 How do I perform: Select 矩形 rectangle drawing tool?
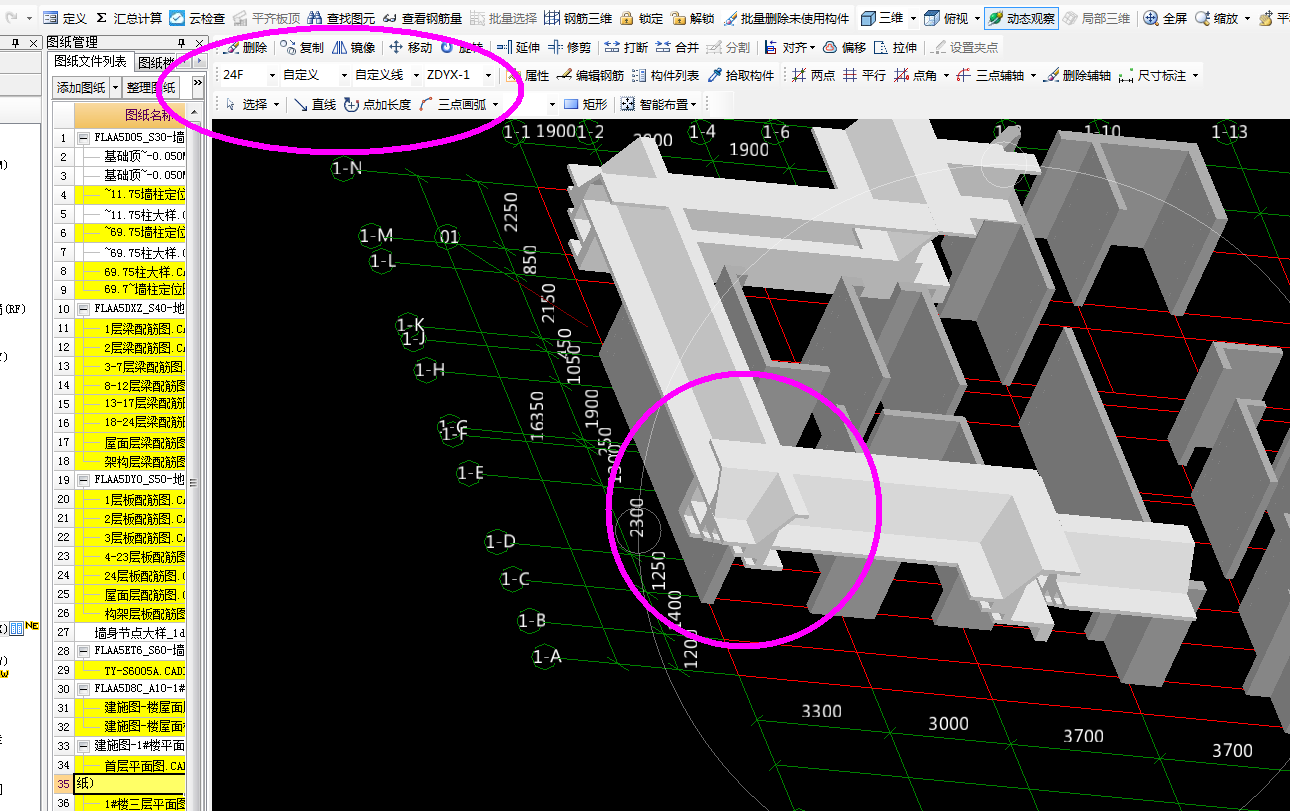(585, 104)
